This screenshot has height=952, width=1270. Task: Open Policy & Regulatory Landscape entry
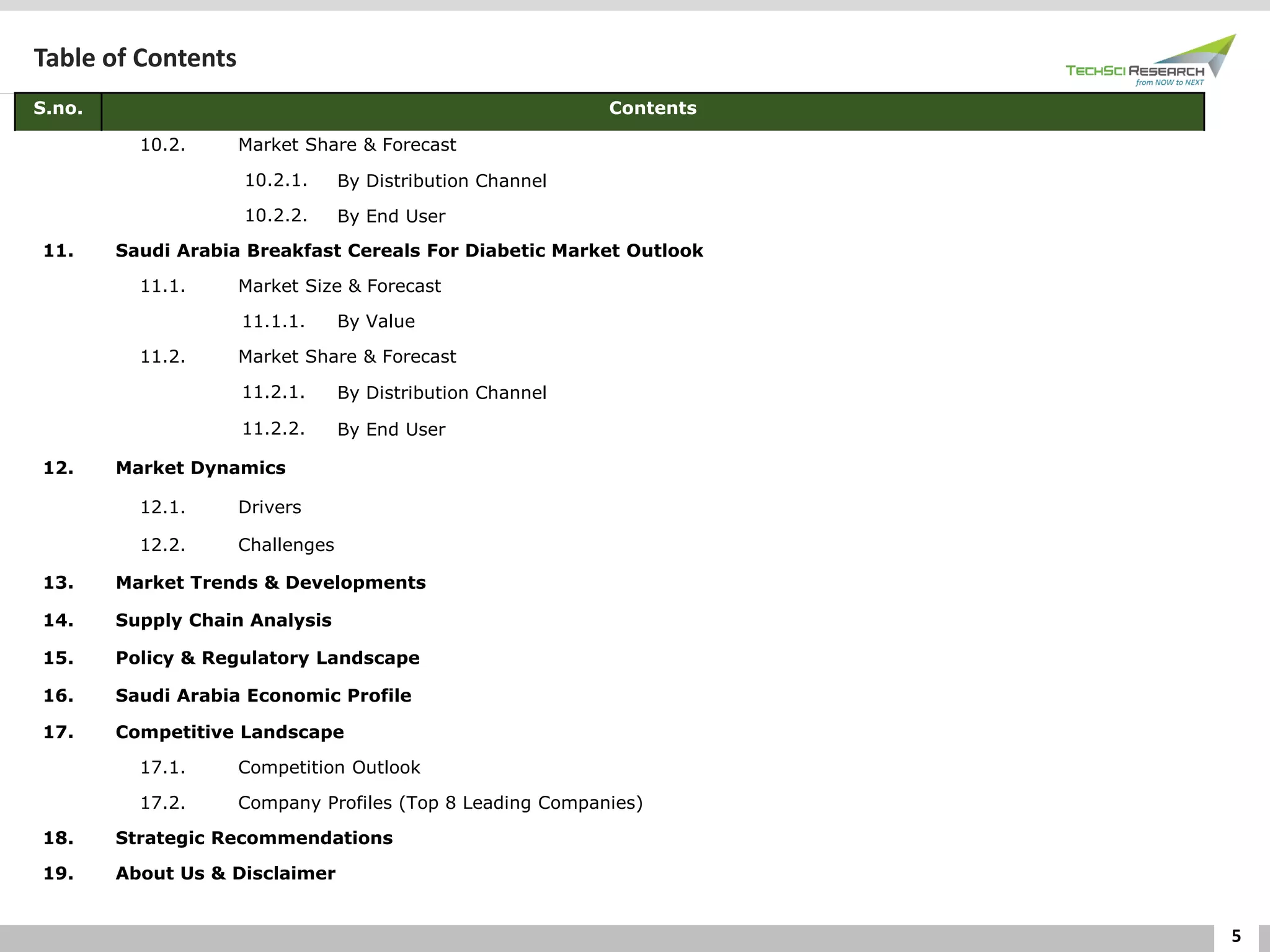coord(267,658)
